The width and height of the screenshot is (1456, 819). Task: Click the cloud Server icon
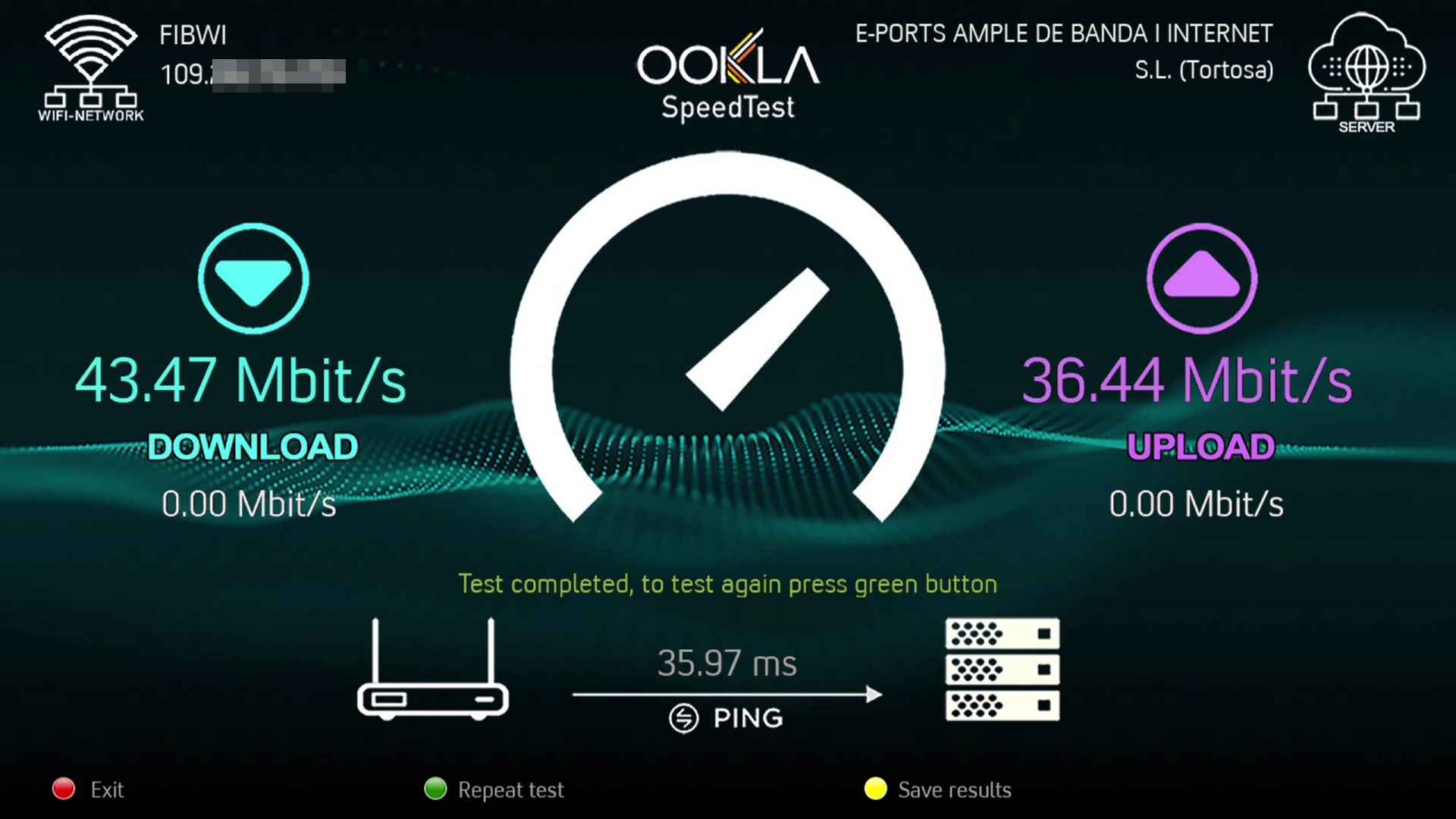[x=1367, y=73]
